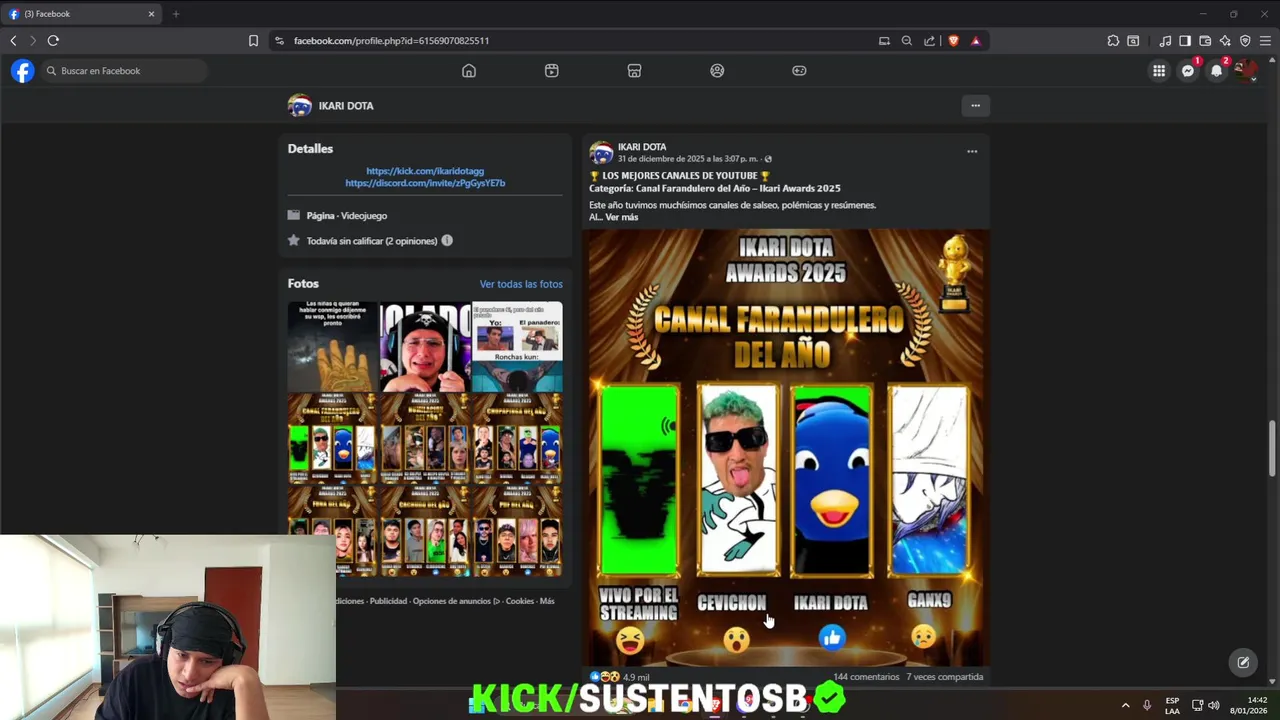This screenshot has height=720, width=1280.
Task: Open the Facebook menu grid icon
Action: 1159,71
